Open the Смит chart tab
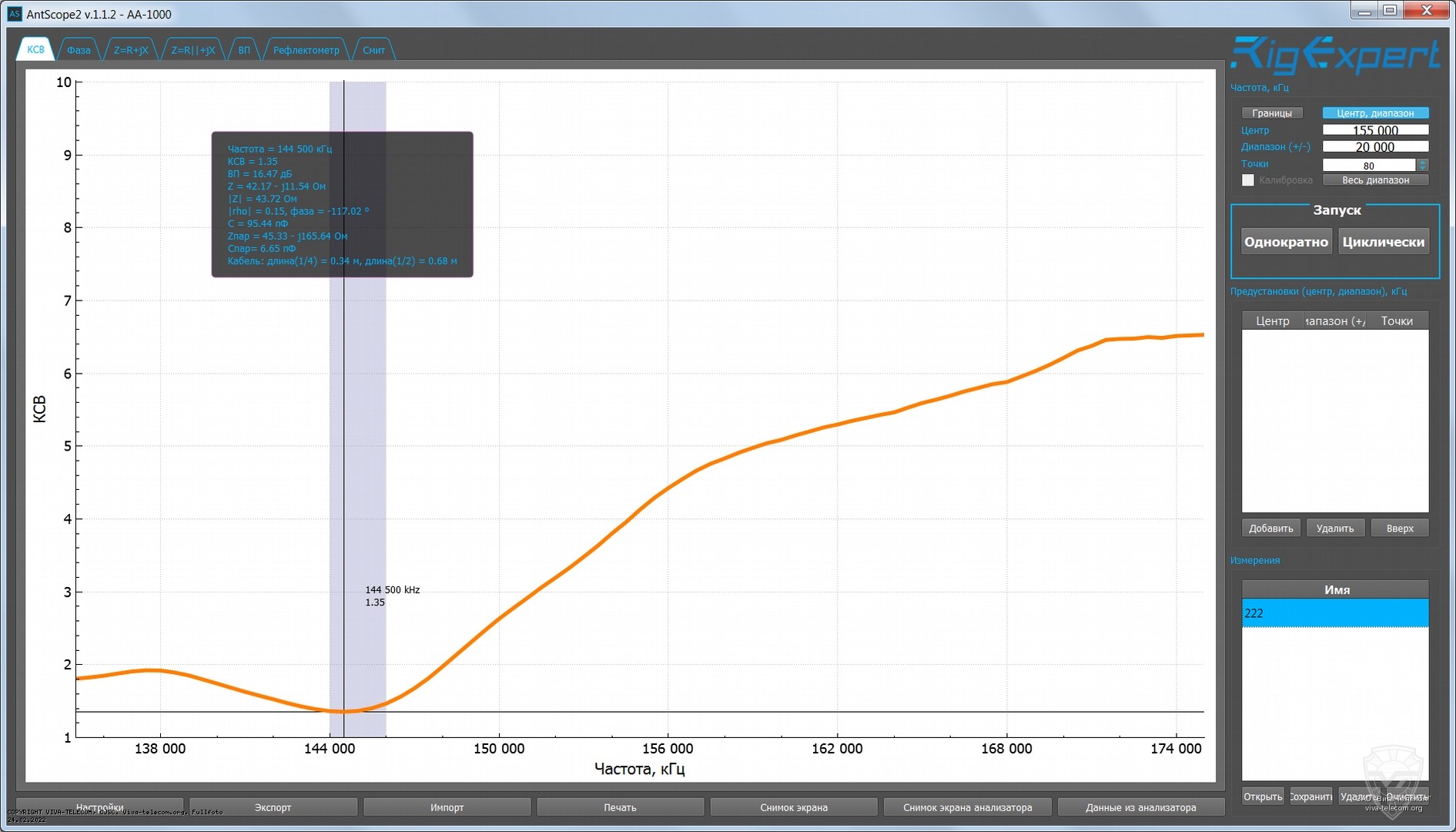 pos(373,50)
